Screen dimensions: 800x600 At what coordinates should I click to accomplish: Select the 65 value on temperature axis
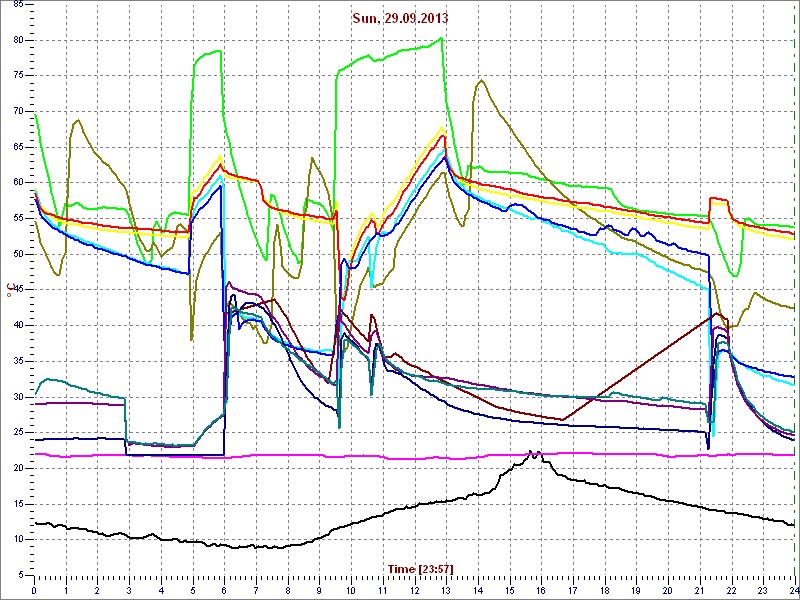tap(18, 147)
